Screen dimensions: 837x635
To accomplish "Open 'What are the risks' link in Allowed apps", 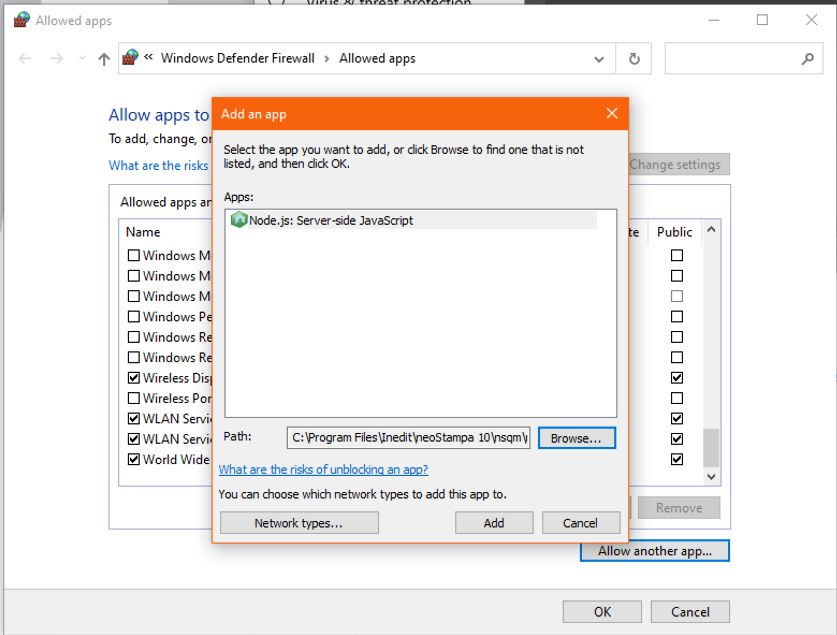I will [x=159, y=165].
